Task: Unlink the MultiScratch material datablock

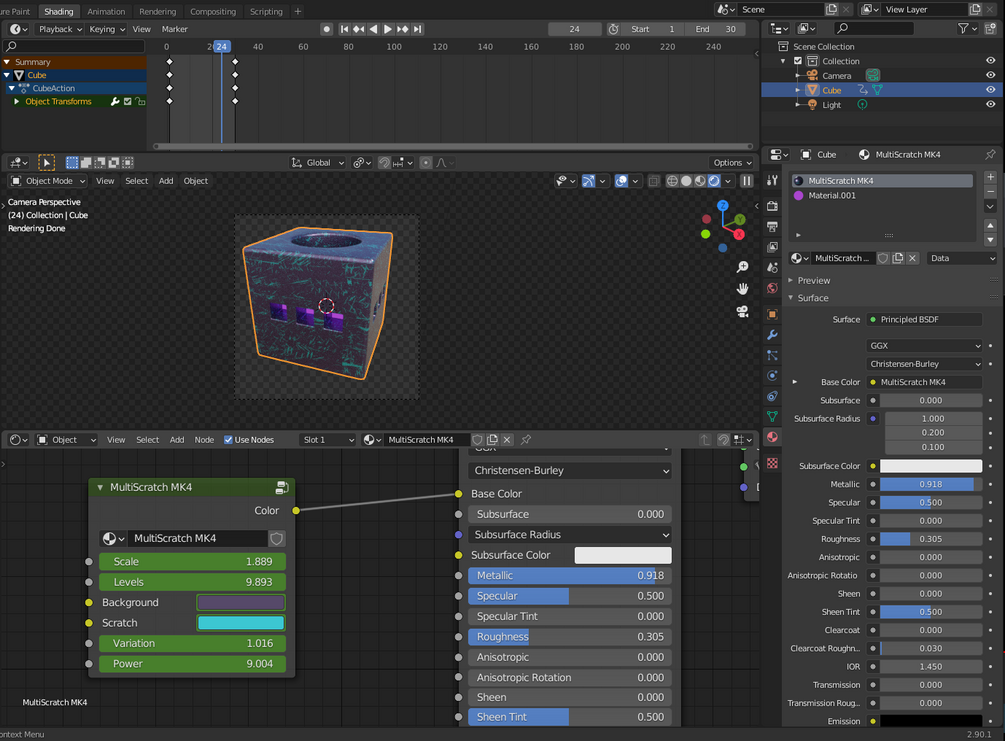Action: (913, 258)
